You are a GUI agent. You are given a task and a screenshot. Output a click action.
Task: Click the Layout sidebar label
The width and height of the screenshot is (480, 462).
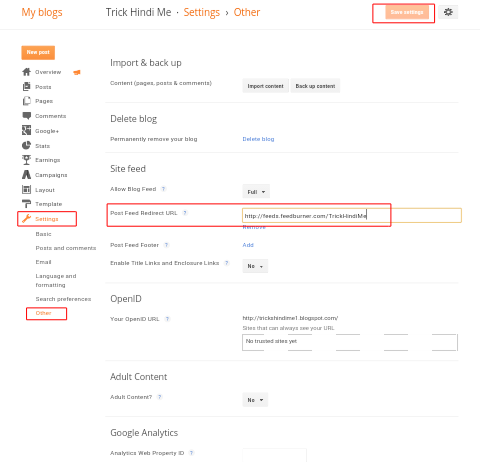point(45,190)
